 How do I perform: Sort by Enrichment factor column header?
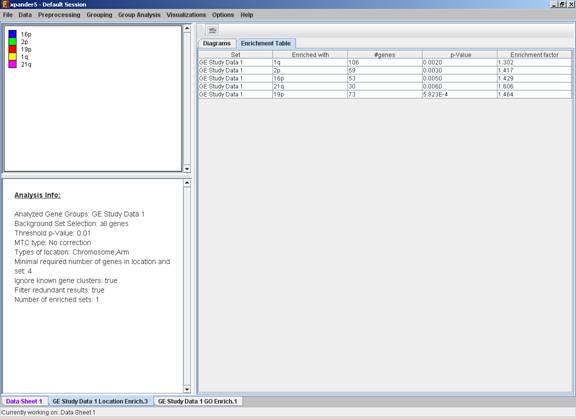point(534,55)
